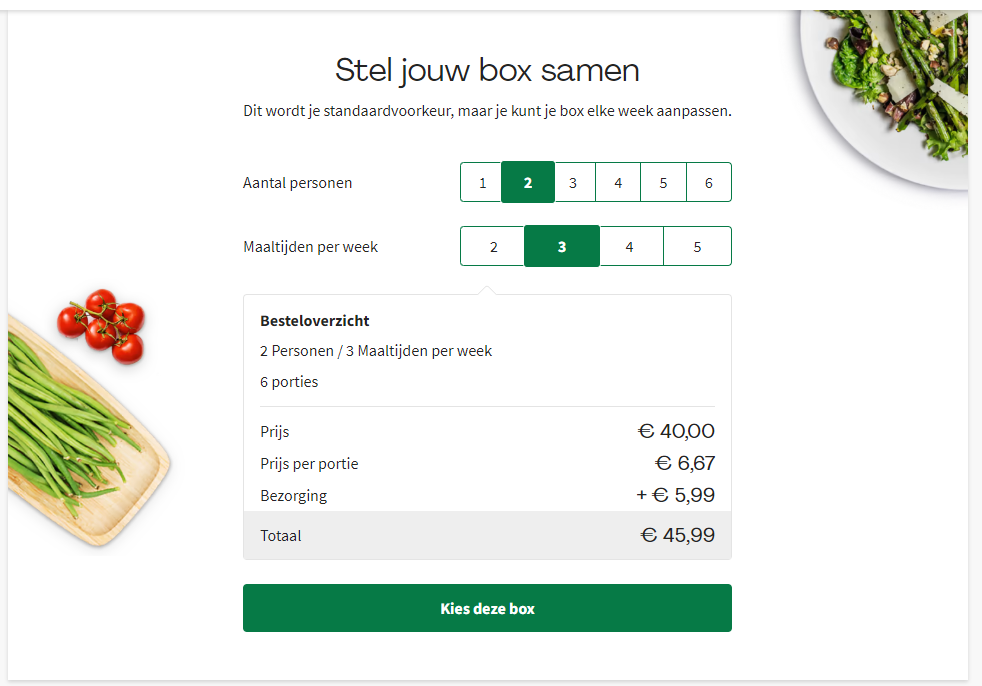Click the Stel jouw box samen title
Image resolution: width=982 pixels, height=686 pixels.
(x=487, y=70)
